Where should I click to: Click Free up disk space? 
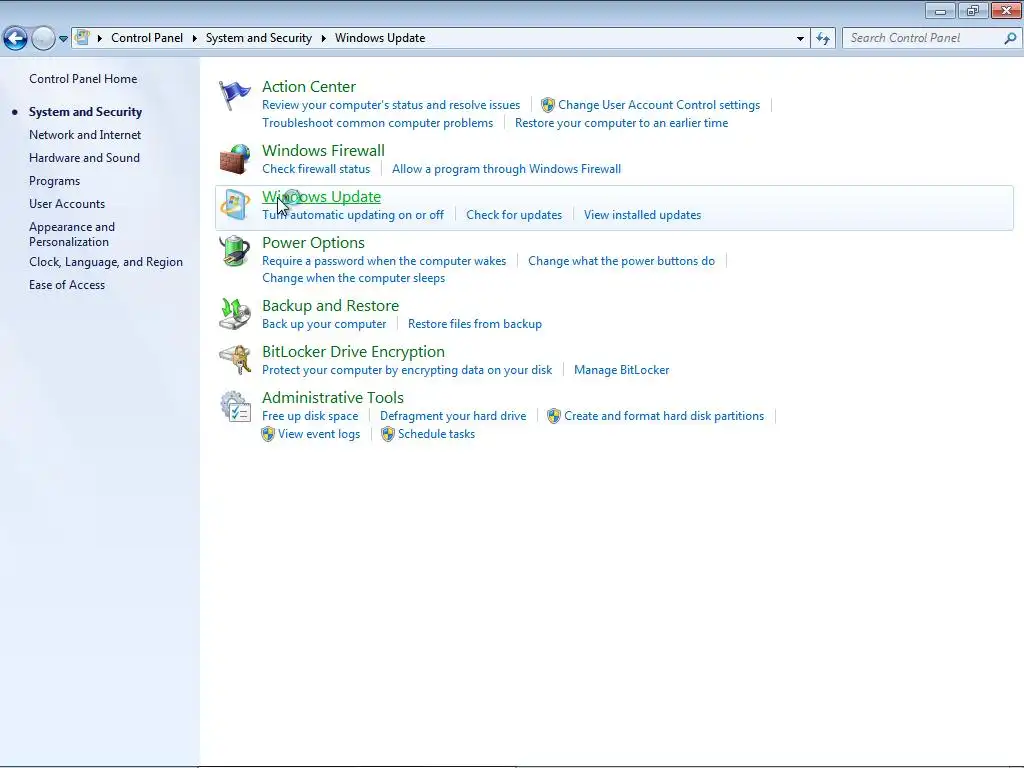[310, 416]
